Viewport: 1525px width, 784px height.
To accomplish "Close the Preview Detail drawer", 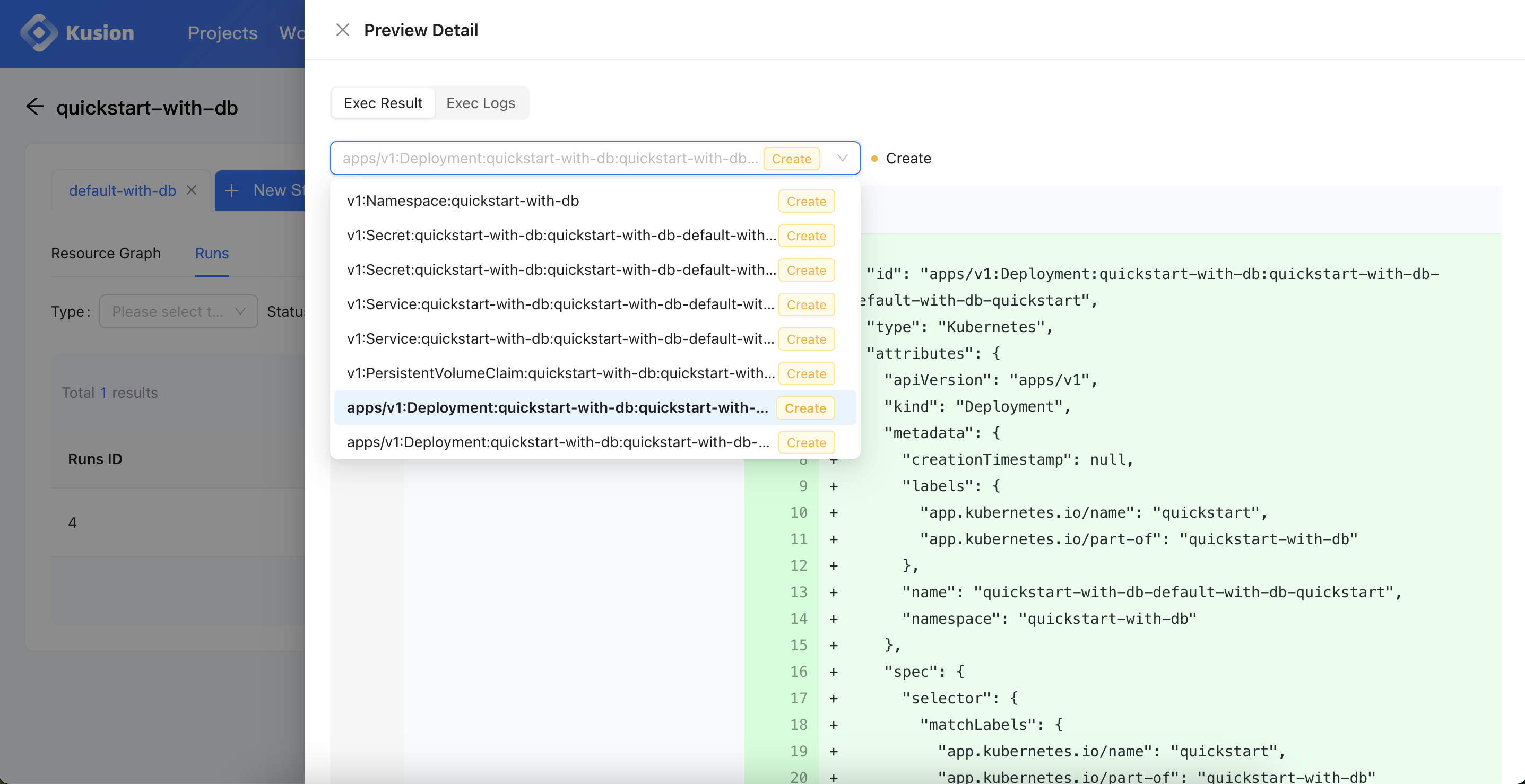I will (342, 30).
